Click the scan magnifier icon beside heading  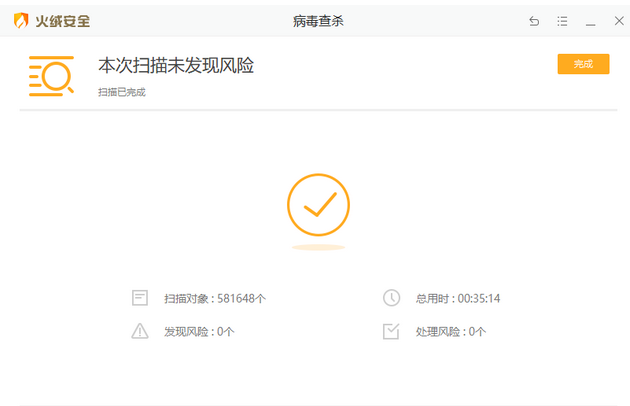(51, 76)
